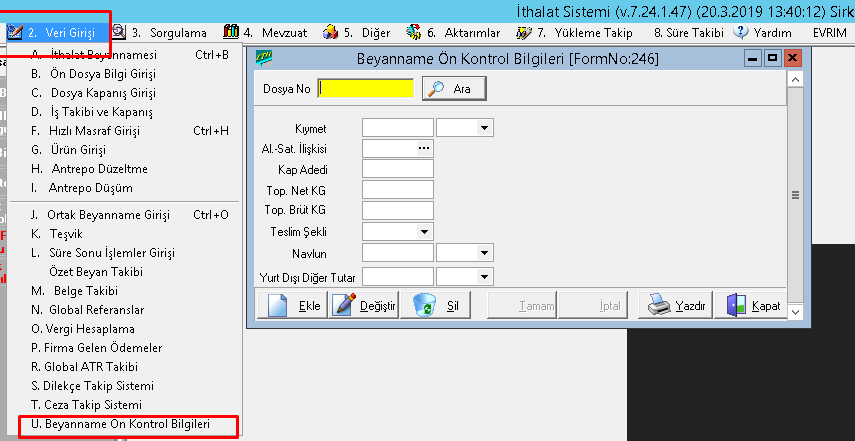Click the Mevzuat books icon
Image resolution: width=855 pixels, height=441 pixels.
231,33
